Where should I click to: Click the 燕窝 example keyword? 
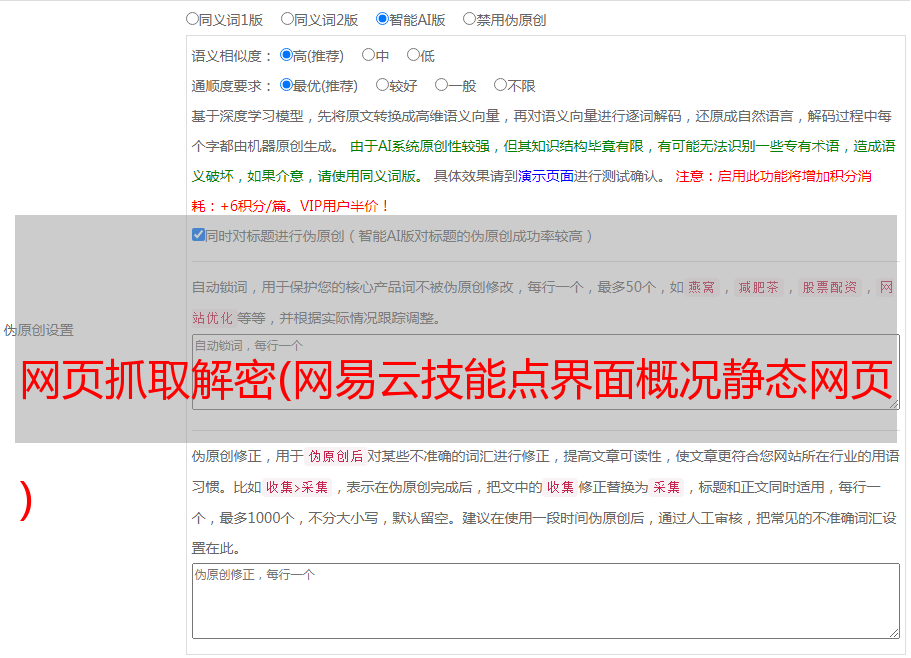[x=701, y=287]
